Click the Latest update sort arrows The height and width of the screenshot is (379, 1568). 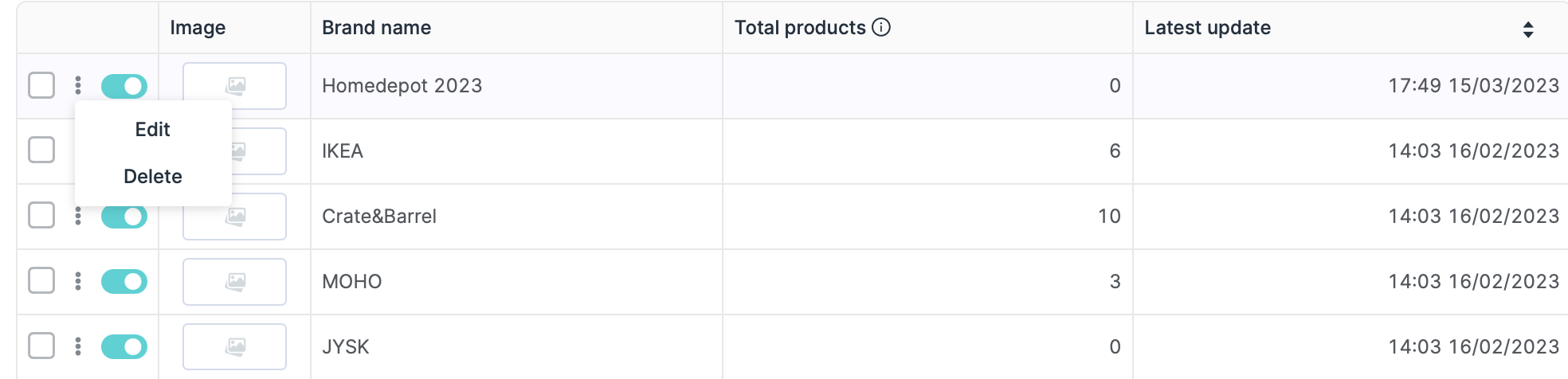tap(1527, 29)
